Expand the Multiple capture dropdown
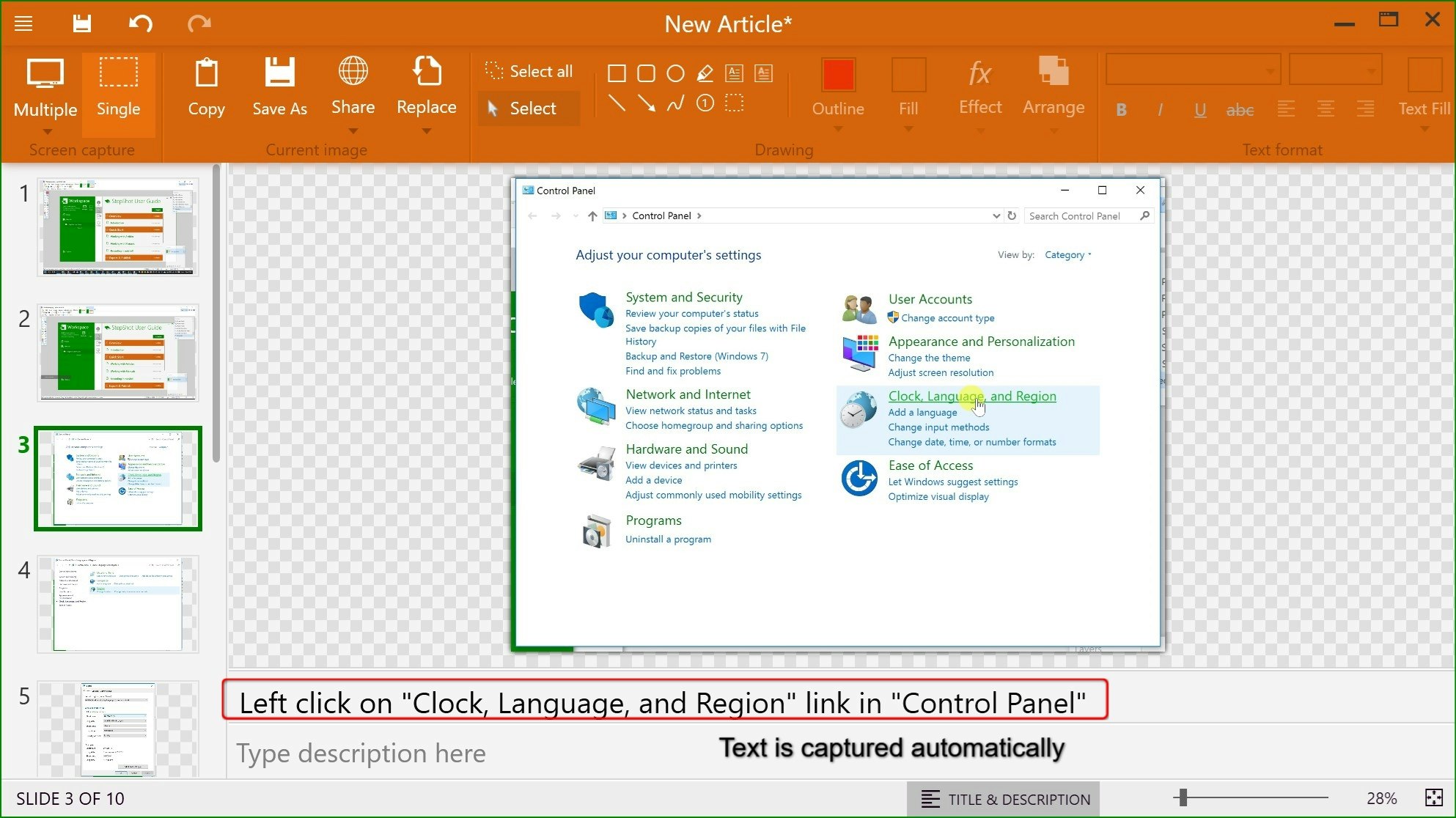Screen dimensions: 1456x818 pyautogui.click(x=47, y=131)
